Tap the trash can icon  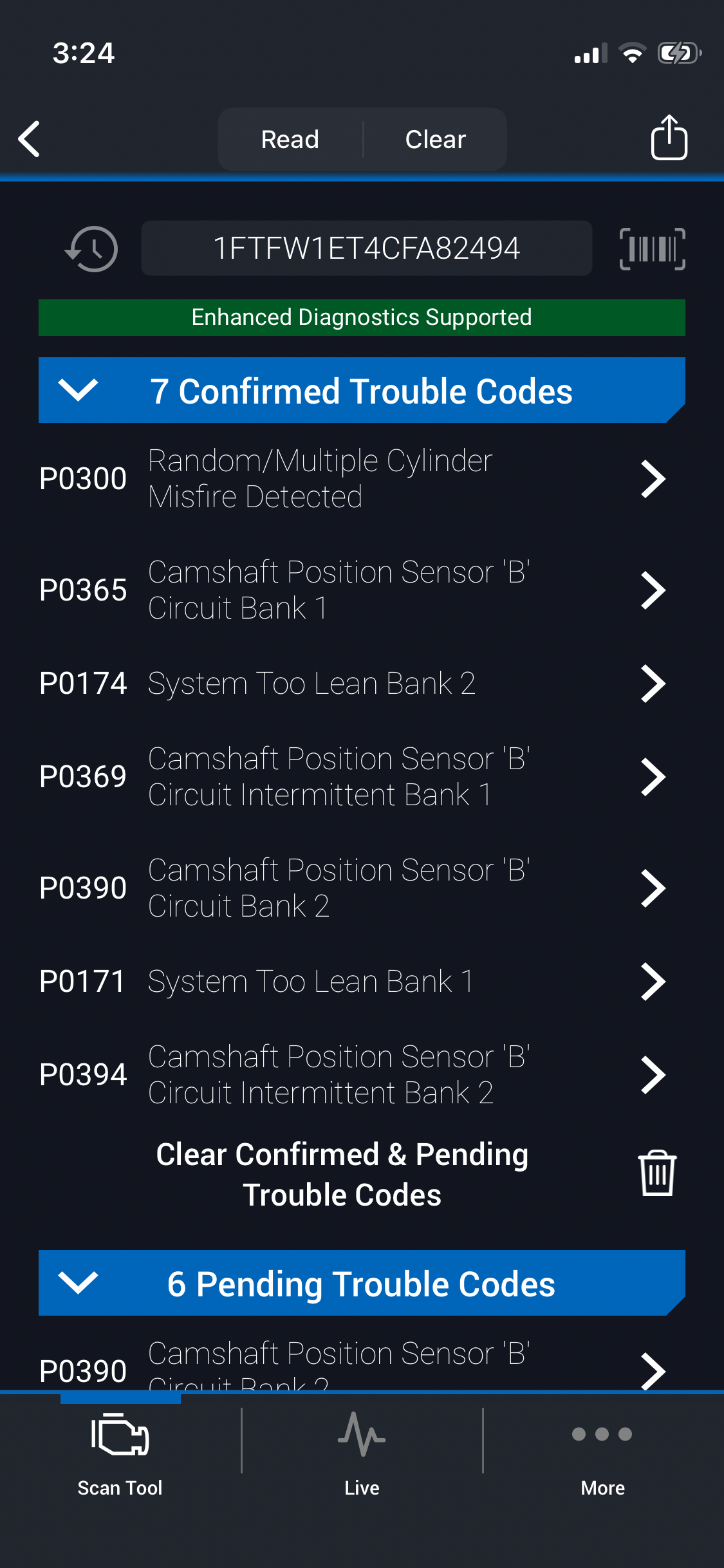(x=656, y=1173)
